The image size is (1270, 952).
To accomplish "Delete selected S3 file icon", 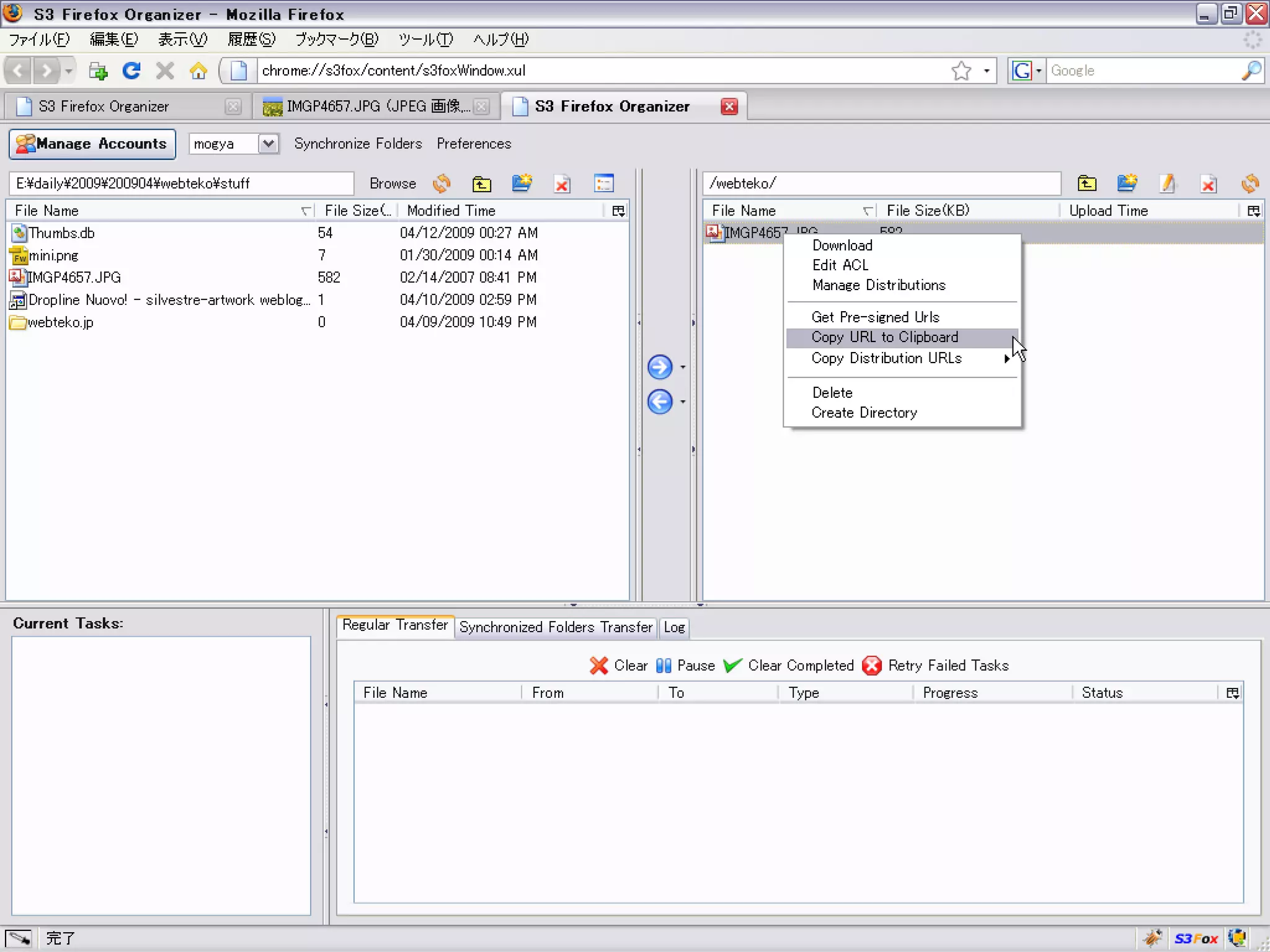I will [1208, 183].
